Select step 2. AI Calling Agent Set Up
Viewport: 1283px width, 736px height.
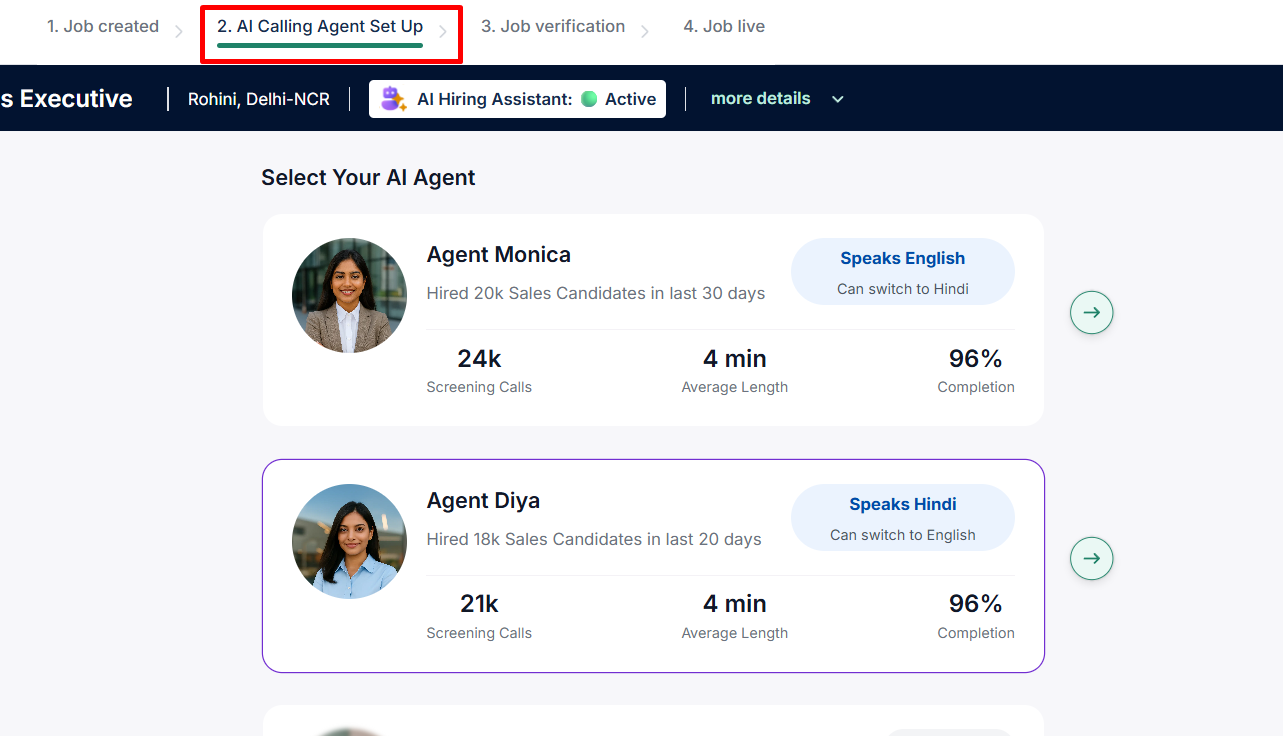click(320, 27)
